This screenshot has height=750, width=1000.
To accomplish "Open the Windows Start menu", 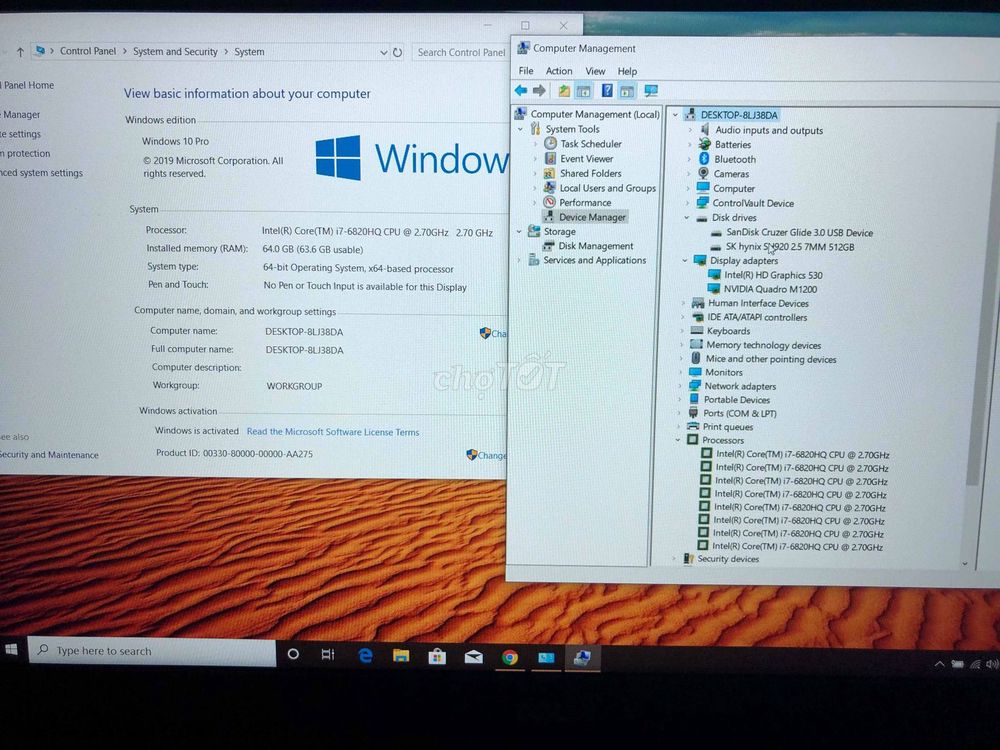I will (x=11, y=650).
